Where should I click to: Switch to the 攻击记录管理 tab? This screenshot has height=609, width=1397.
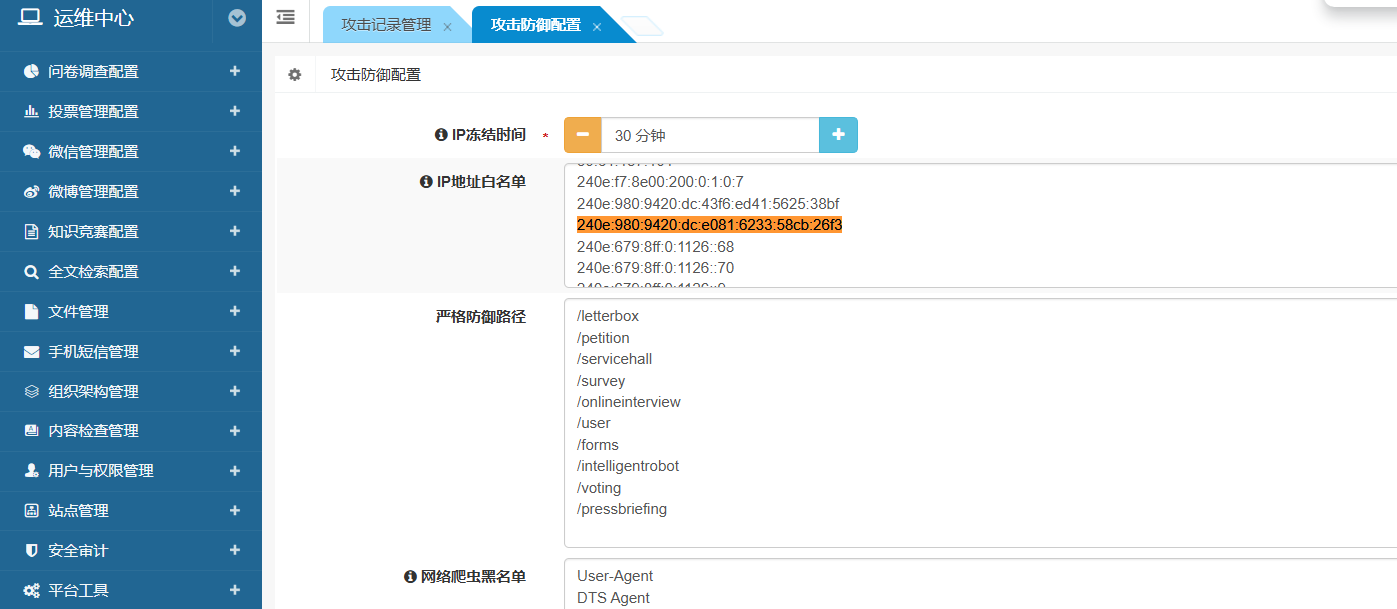[x=386, y=25]
